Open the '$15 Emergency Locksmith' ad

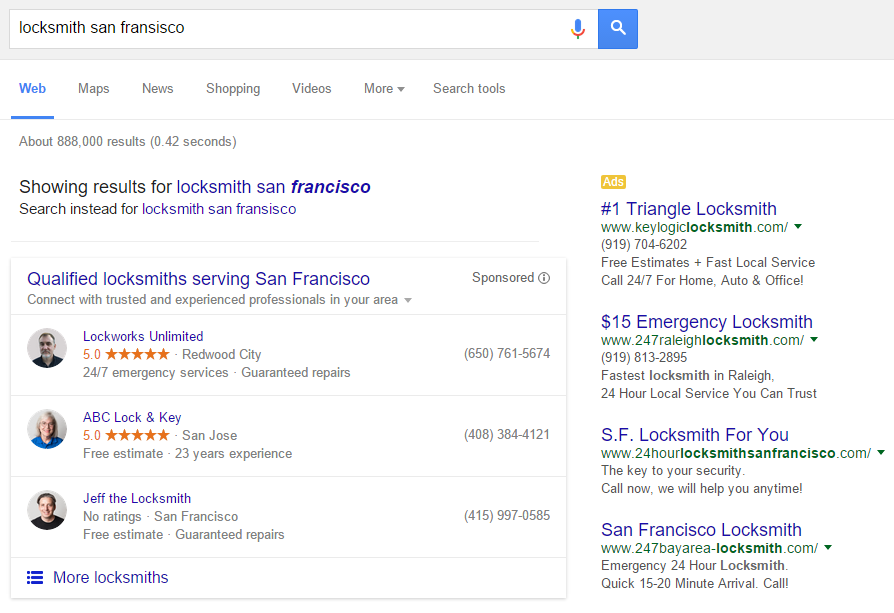pos(707,322)
